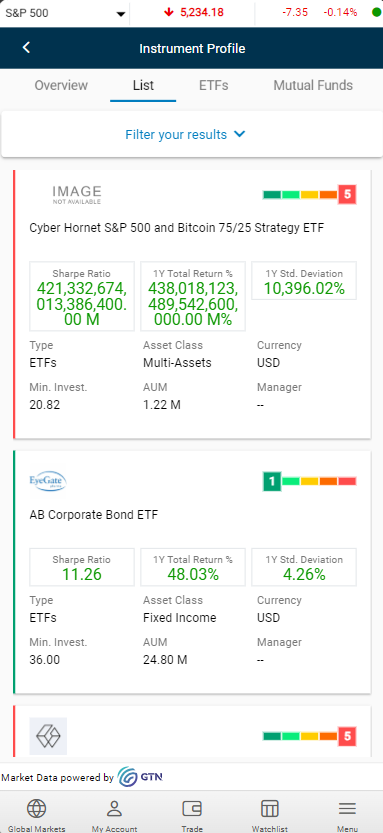This screenshot has width=383, height=833.
Task: Click the third fund's geometric logo
Action: (48, 736)
